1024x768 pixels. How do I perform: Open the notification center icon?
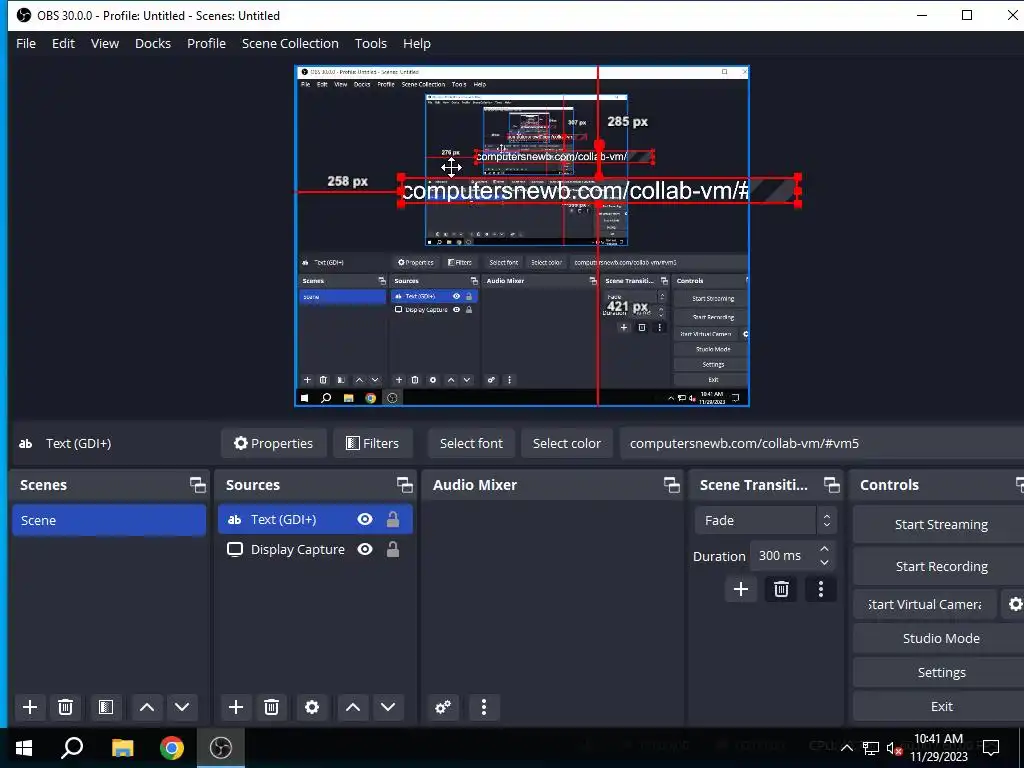(991, 748)
